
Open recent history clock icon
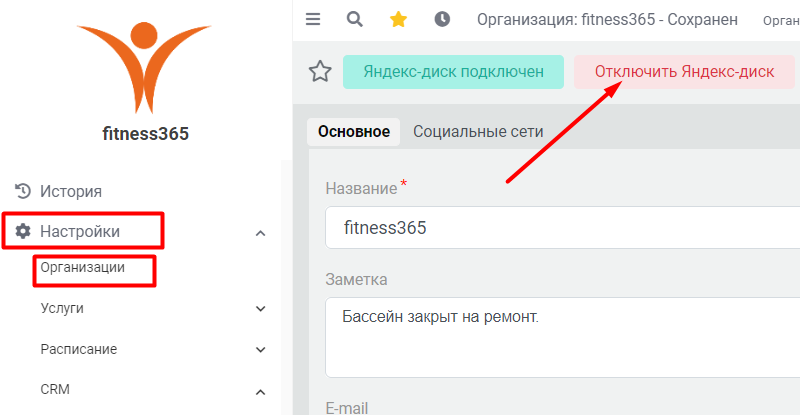coord(442,19)
